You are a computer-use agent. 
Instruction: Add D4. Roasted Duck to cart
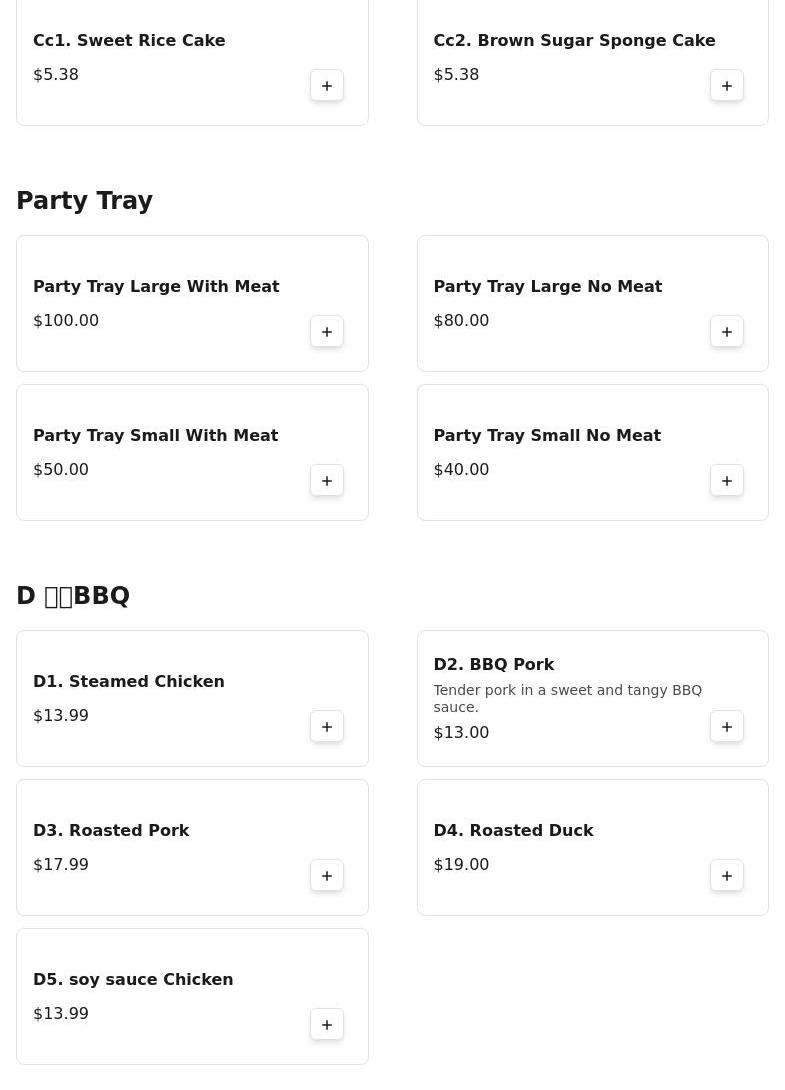click(x=727, y=876)
